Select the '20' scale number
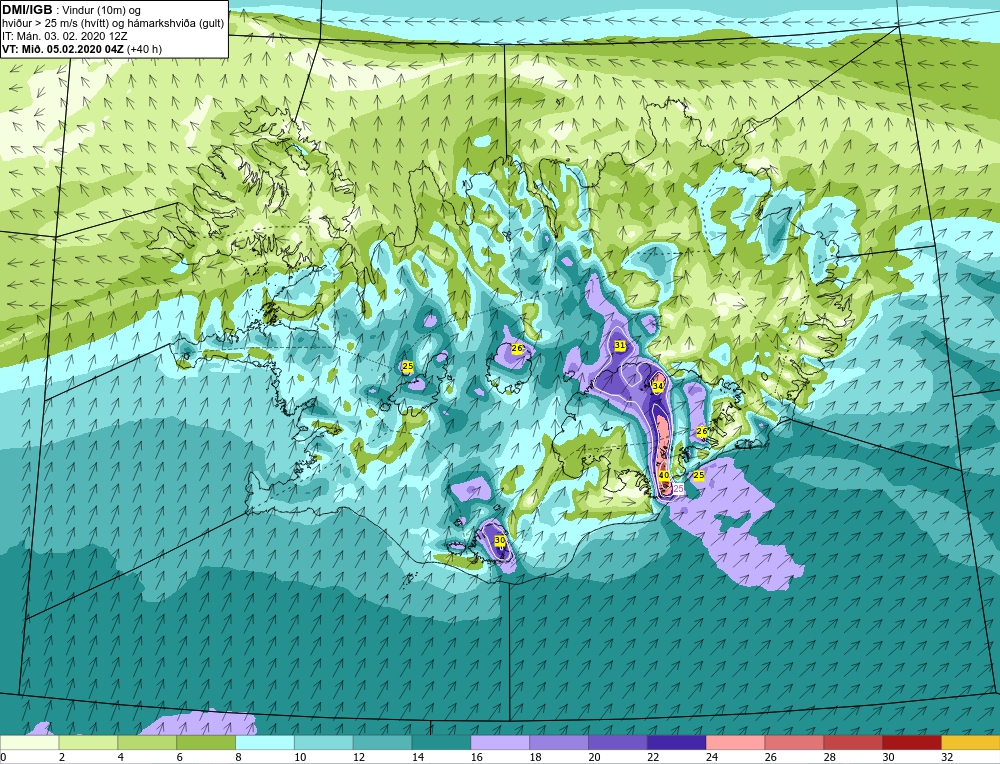Screen dimensions: 1000x764 pos(594,757)
